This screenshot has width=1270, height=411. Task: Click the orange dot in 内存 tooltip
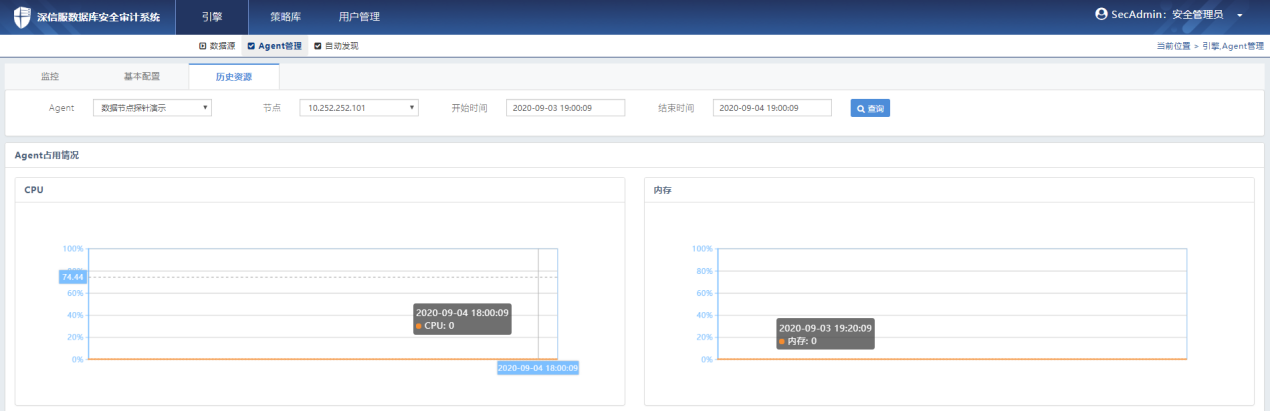click(782, 342)
